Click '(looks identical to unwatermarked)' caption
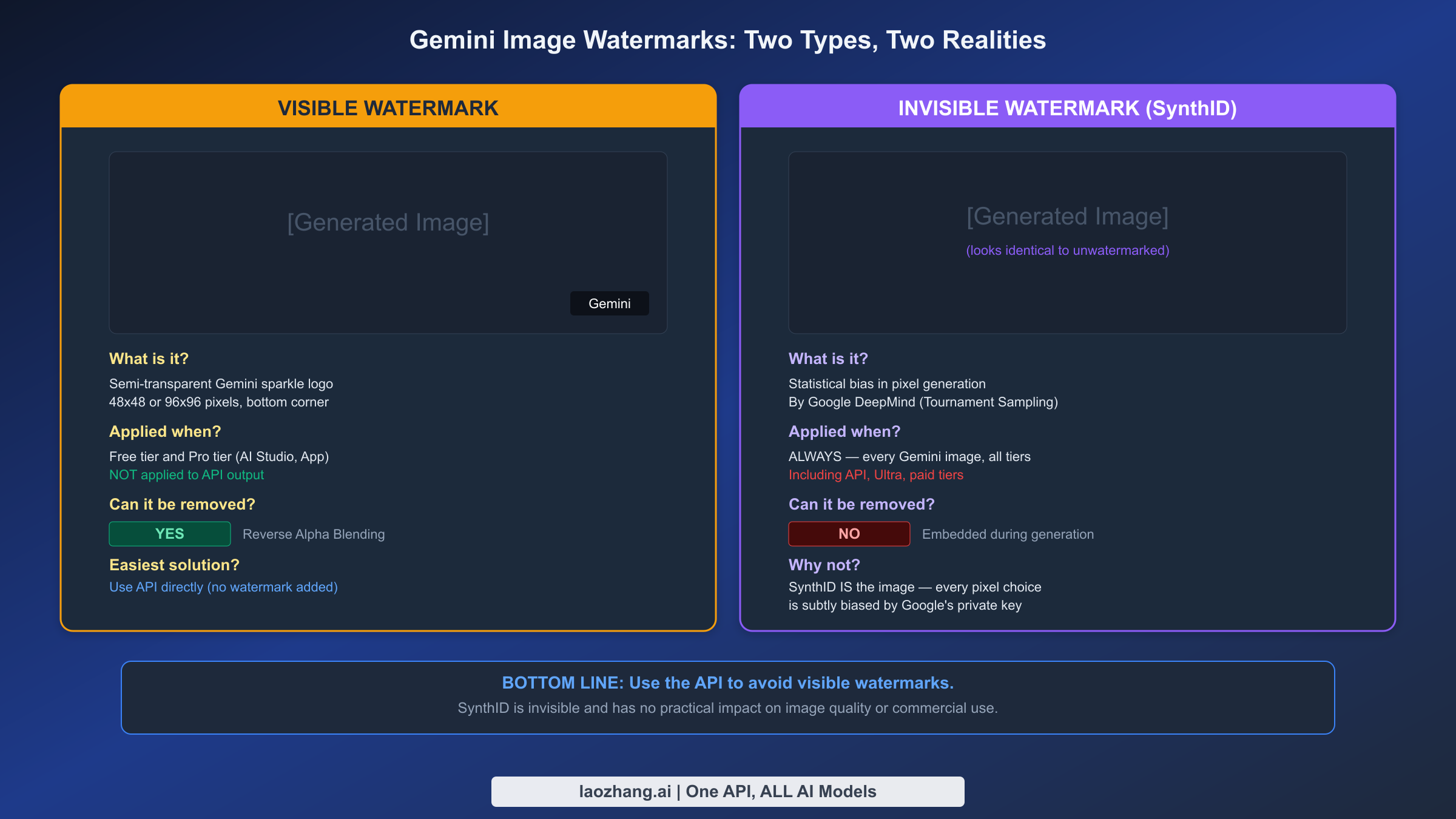Screen dimensions: 1456x819 (1068, 249)
